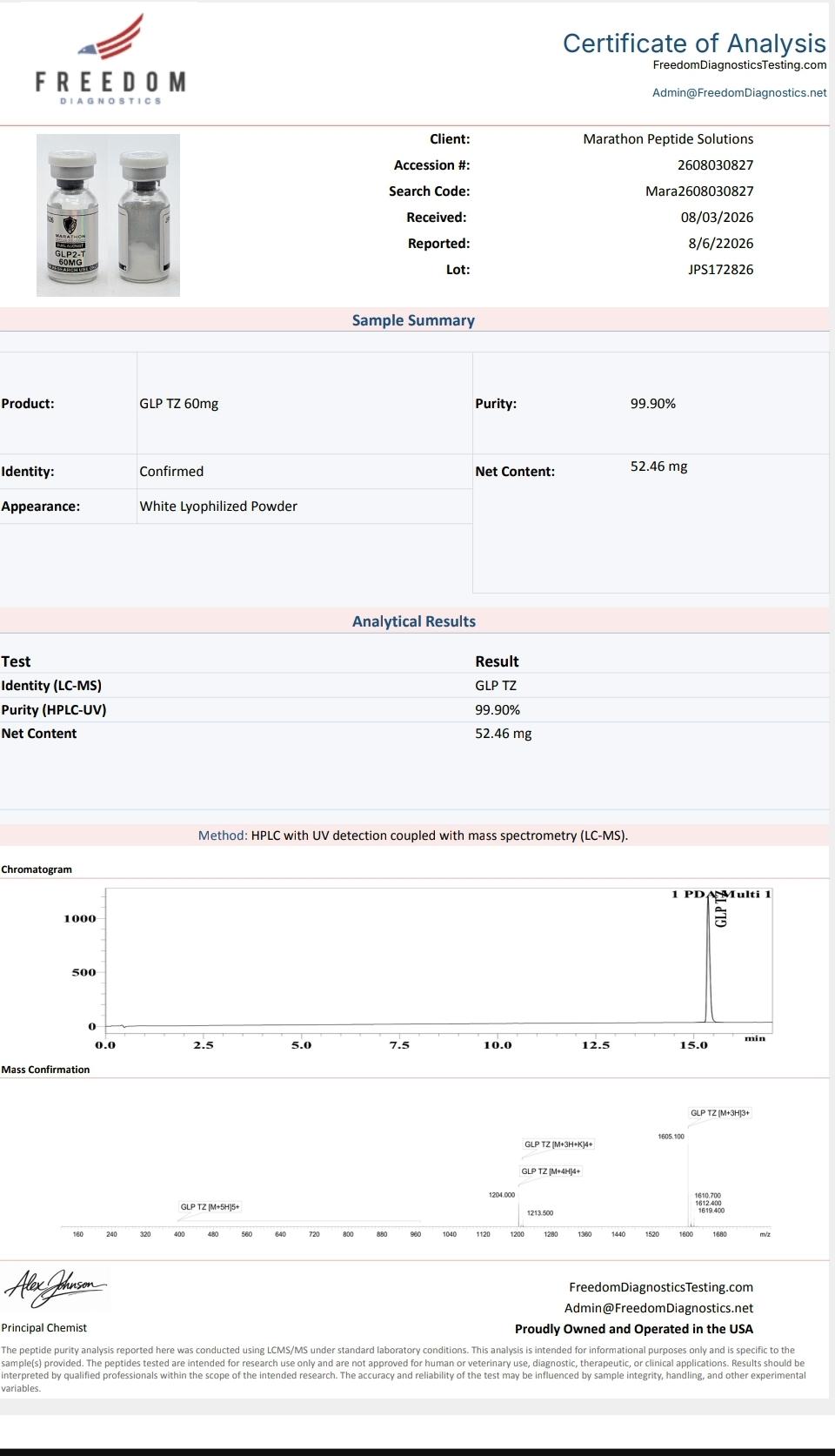Image resolution: width=835 pixels, height=1456 pixels.
Task: Select lot number JPS172826
Action: pos(720,270)
